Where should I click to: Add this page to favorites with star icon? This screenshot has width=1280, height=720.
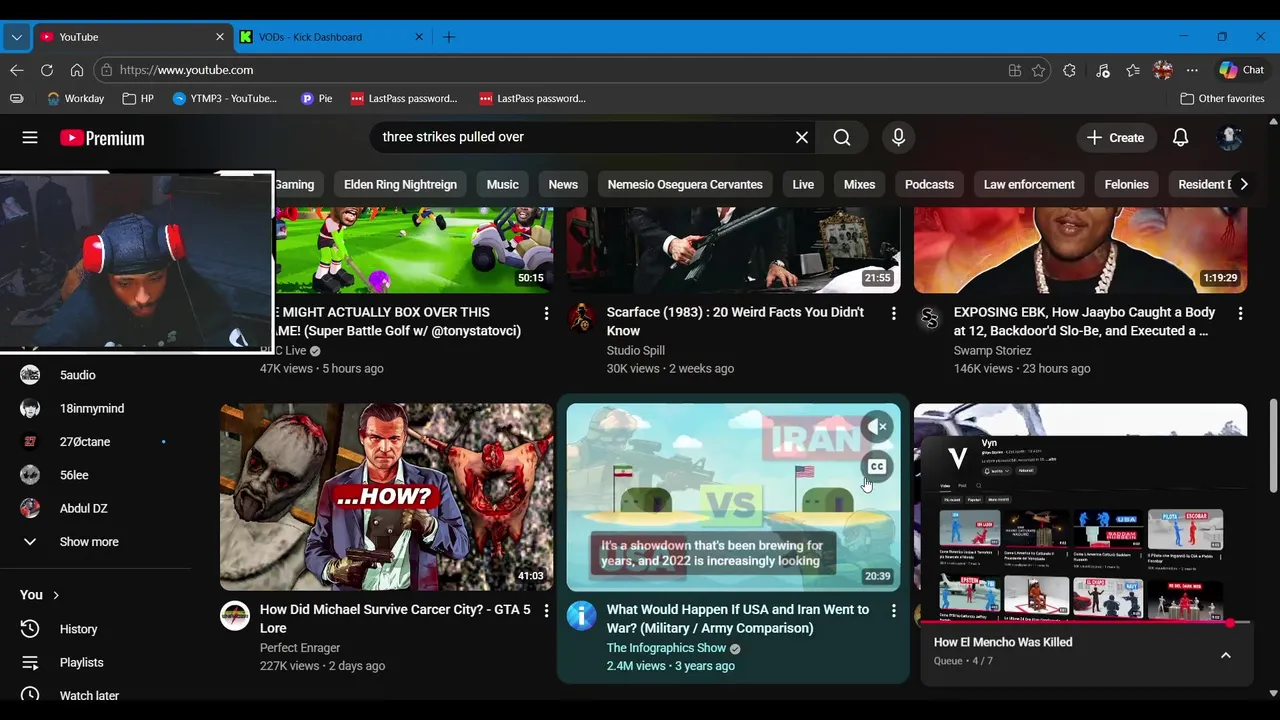(1039, 70)
